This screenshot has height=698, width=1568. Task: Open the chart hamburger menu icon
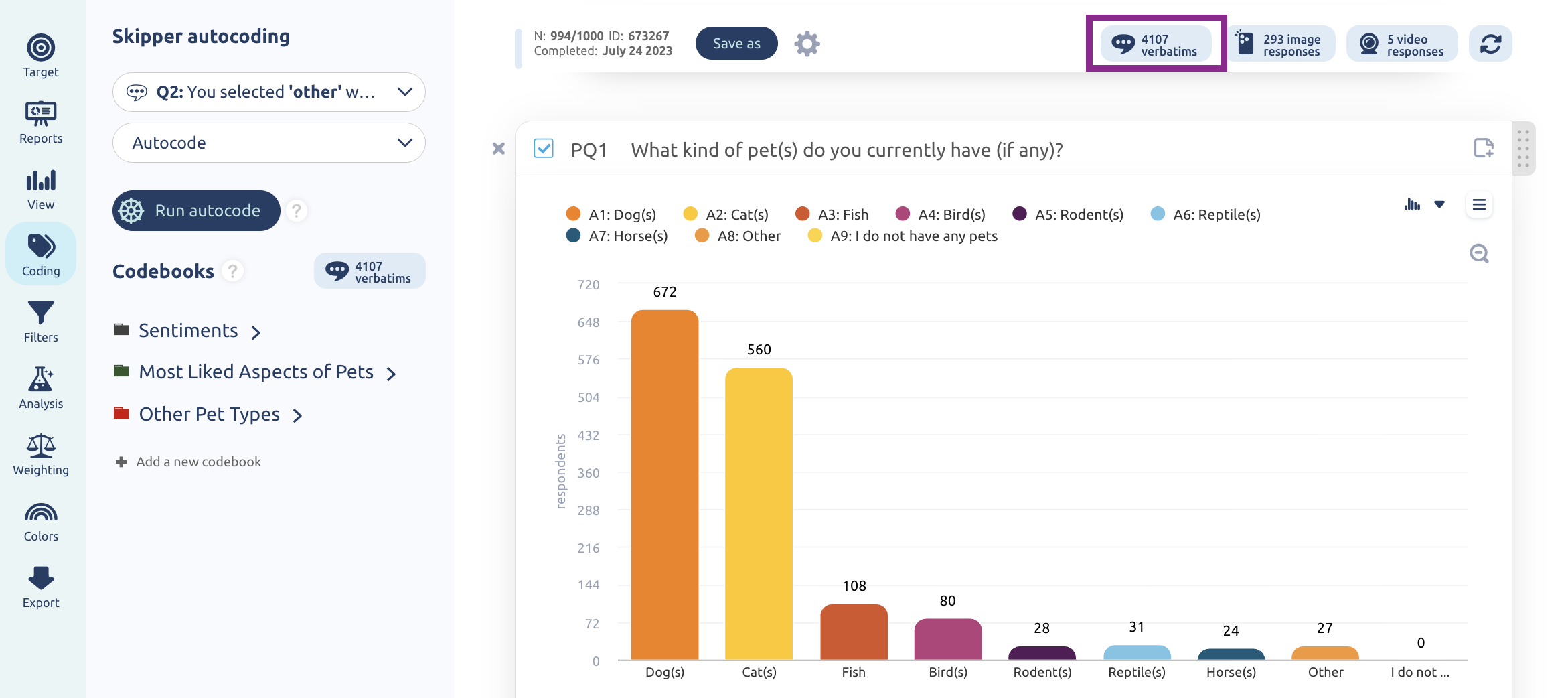pos(1480,204)
